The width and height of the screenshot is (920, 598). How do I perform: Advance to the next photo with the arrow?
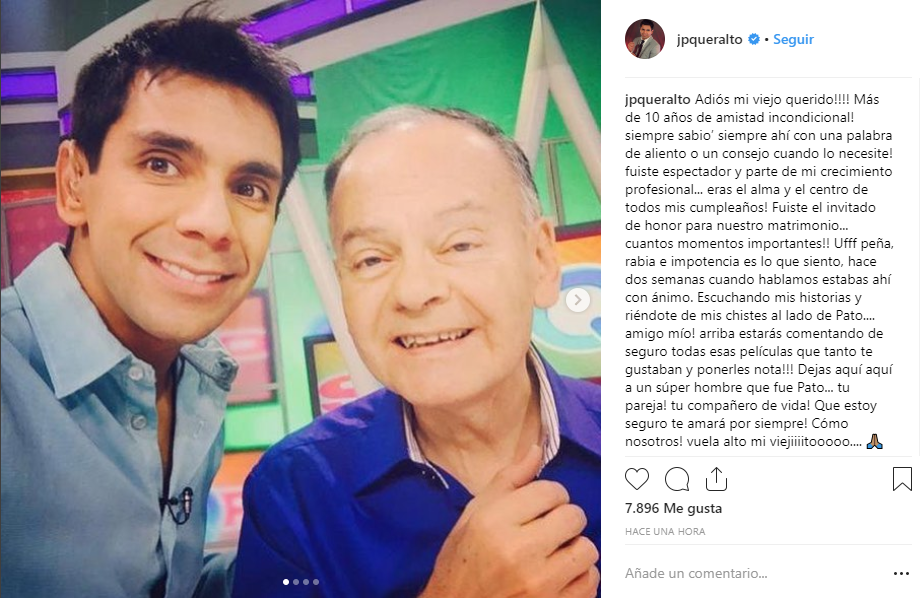(577, 300)
